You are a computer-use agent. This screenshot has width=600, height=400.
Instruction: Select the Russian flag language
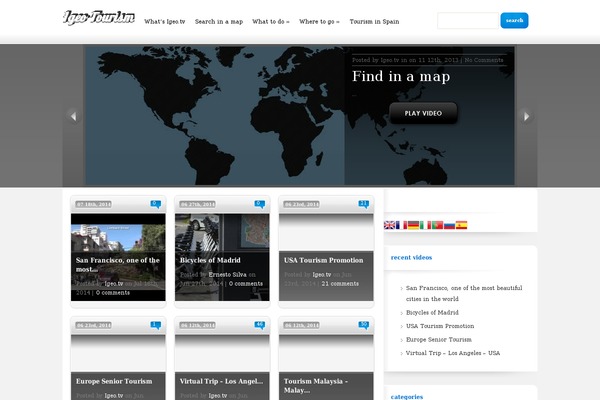coord(449,225)
